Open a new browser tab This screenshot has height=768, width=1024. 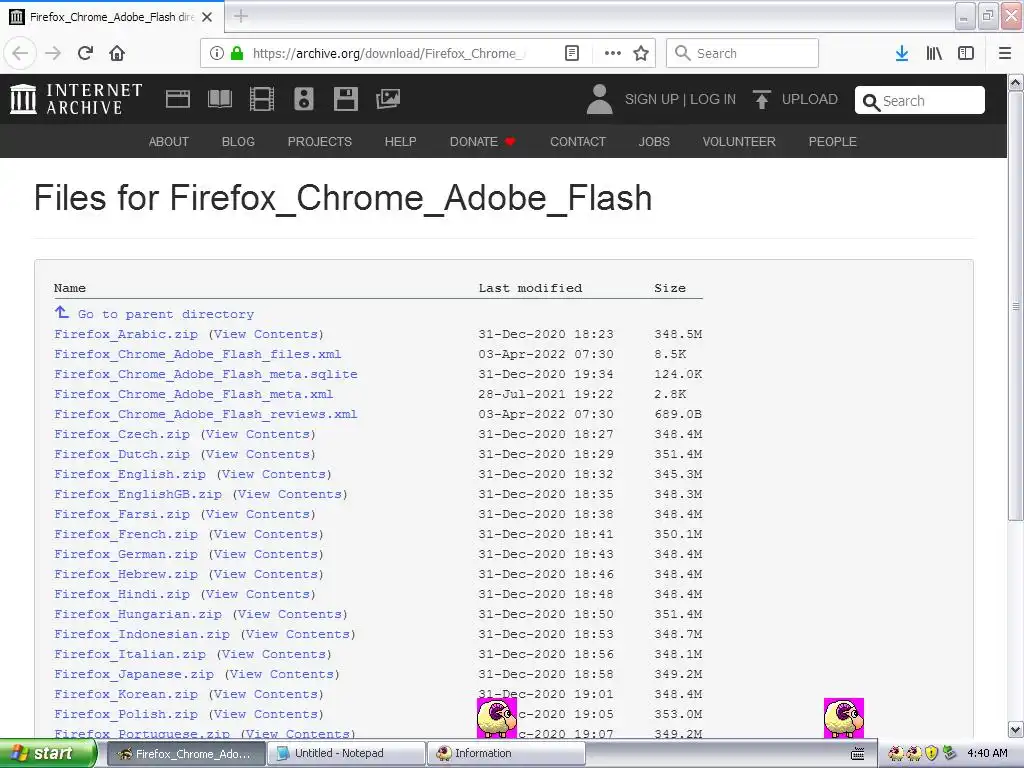241,16
